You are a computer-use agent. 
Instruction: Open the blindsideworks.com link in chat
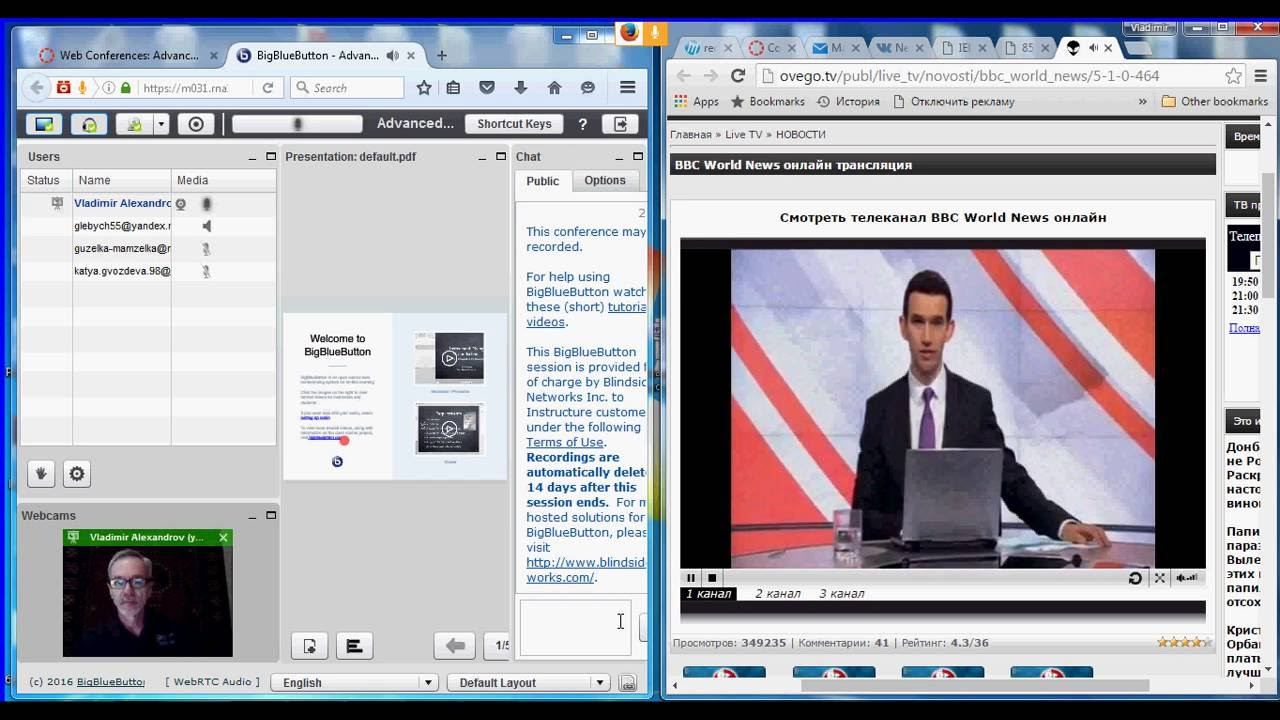tap(586, 570)
